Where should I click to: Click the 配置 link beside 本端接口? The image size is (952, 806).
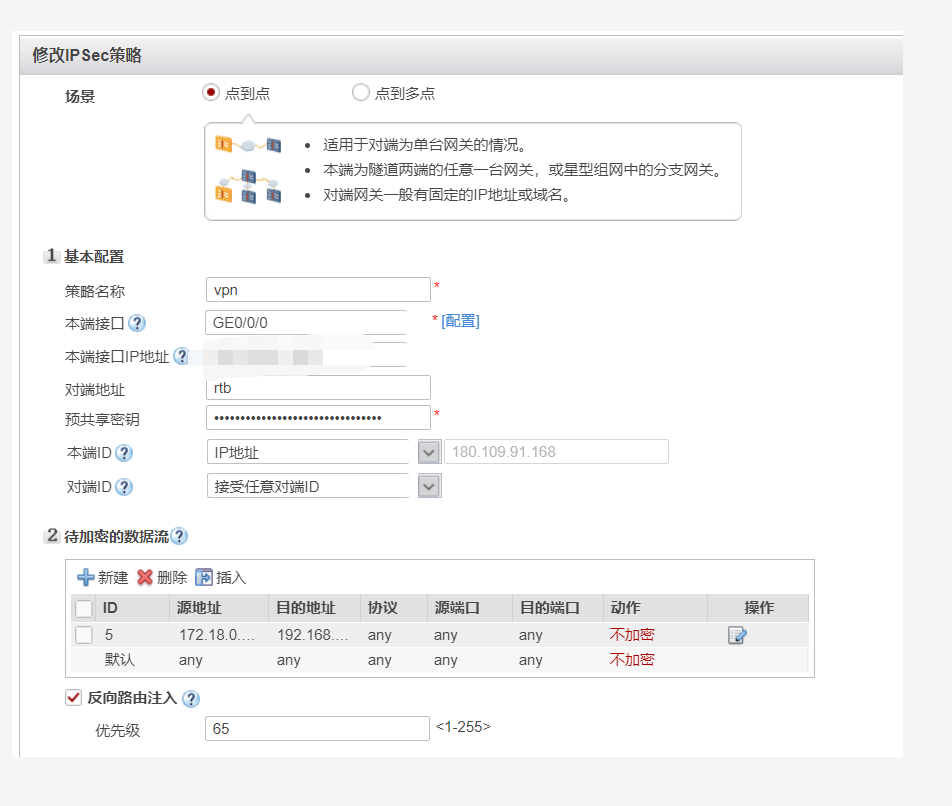[x=460, y=321]
